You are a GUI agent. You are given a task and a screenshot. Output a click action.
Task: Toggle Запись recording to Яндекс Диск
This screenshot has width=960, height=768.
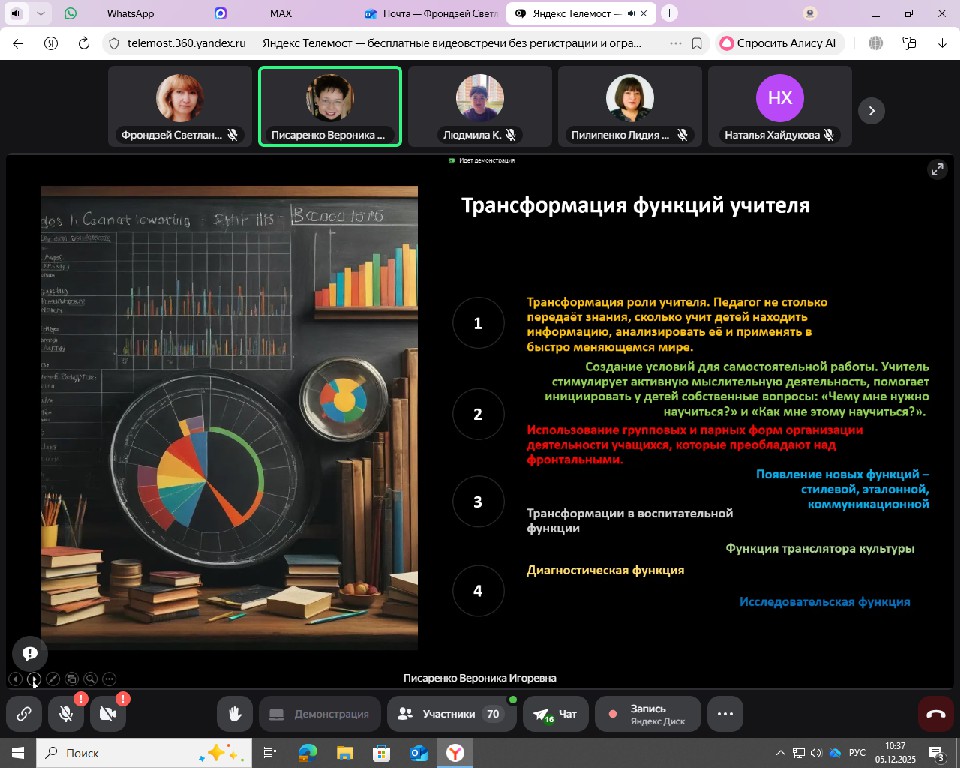(x=647, y=714)
